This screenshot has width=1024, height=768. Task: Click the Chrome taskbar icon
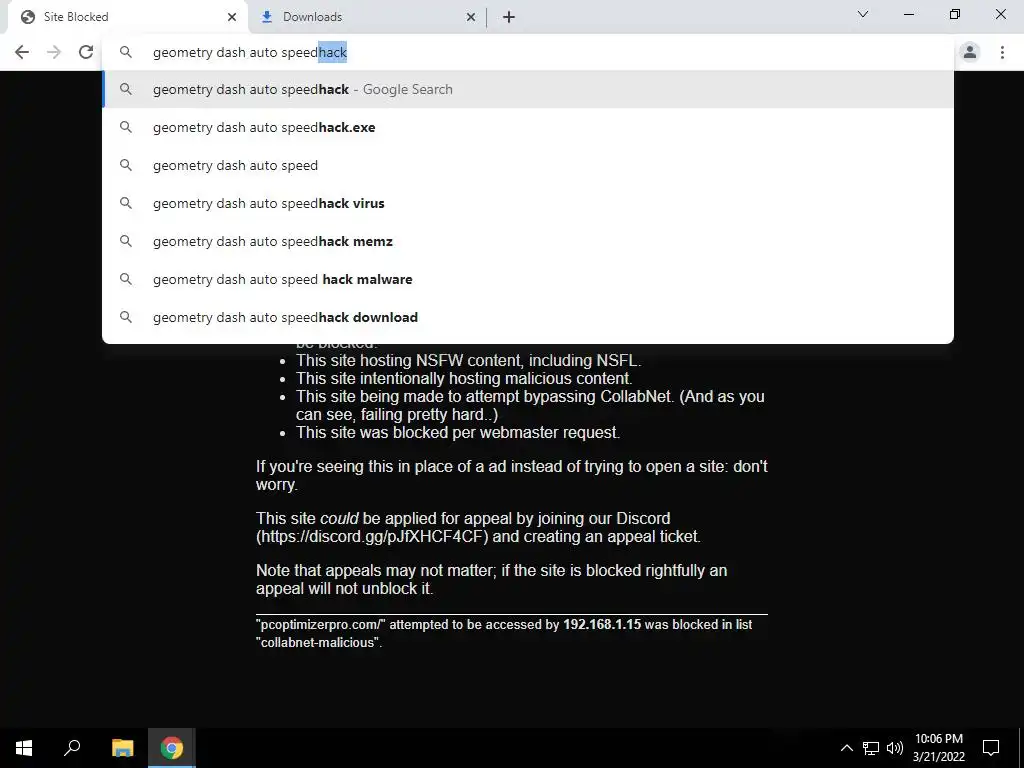click(172, 748)
